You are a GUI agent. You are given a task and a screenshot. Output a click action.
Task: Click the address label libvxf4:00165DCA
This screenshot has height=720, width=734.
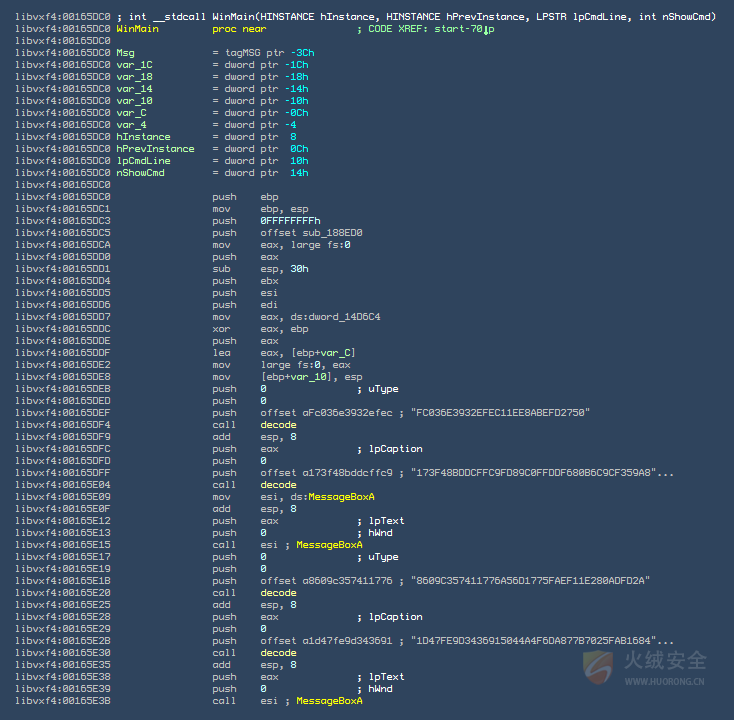tap(63, 245)
